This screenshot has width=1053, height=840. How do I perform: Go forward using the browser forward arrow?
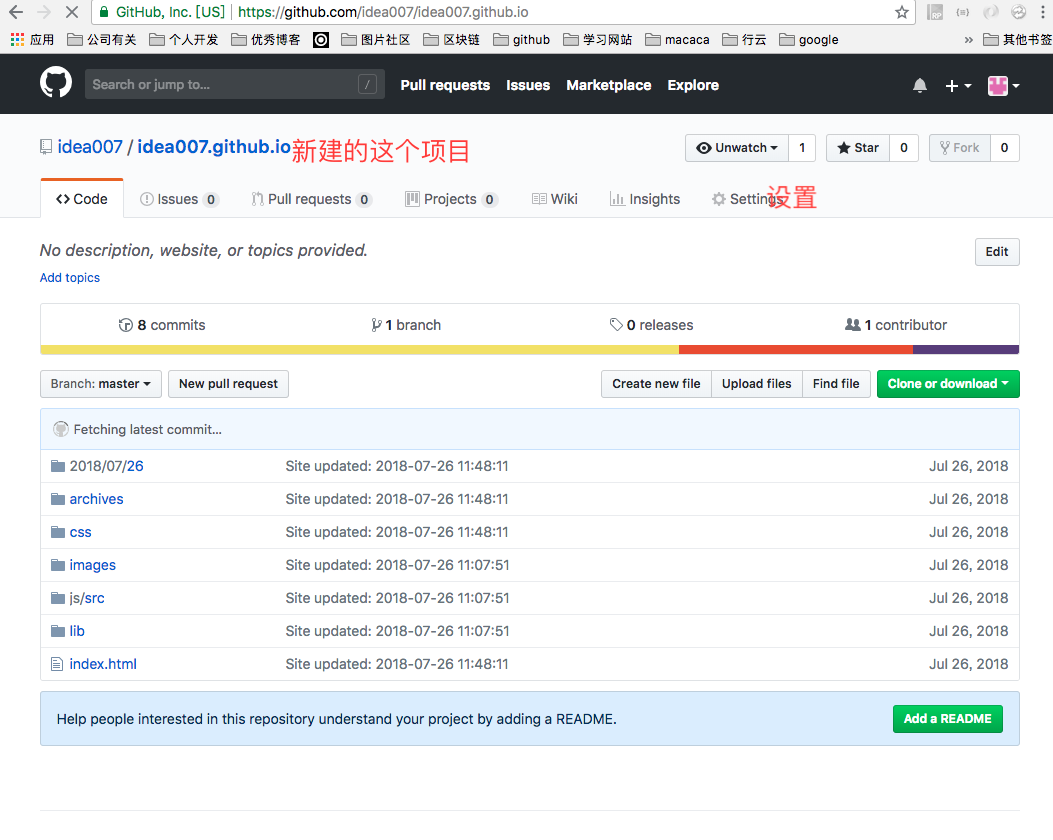(x=44, y=12)
